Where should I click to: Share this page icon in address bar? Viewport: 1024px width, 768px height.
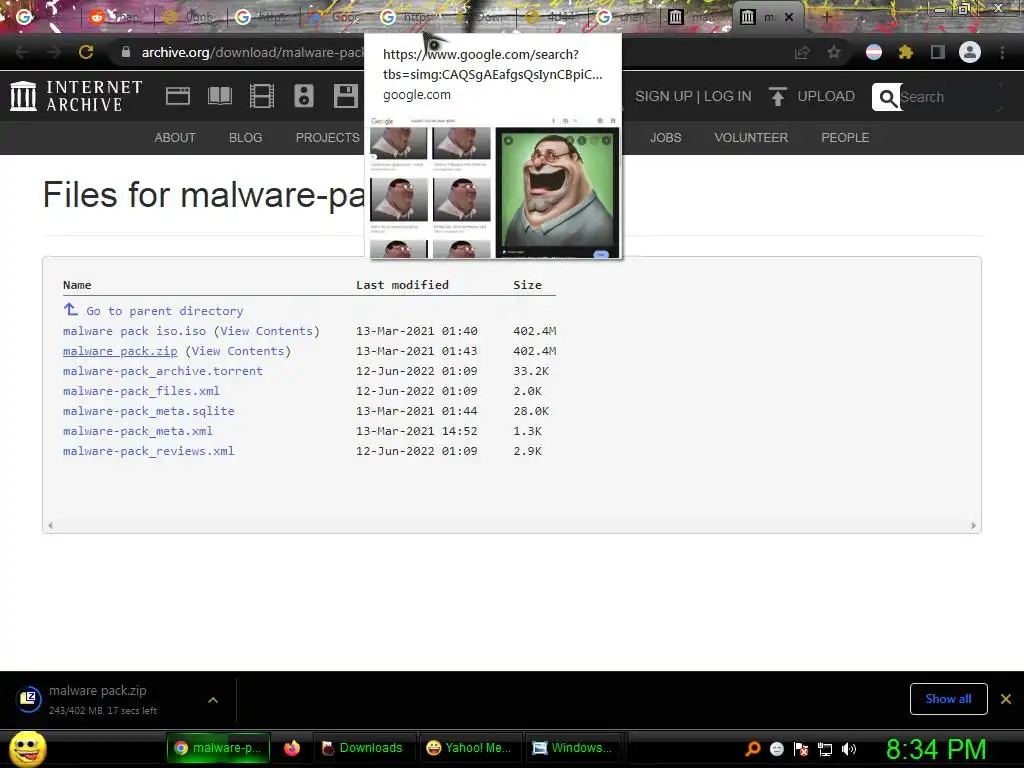[802, 53]
